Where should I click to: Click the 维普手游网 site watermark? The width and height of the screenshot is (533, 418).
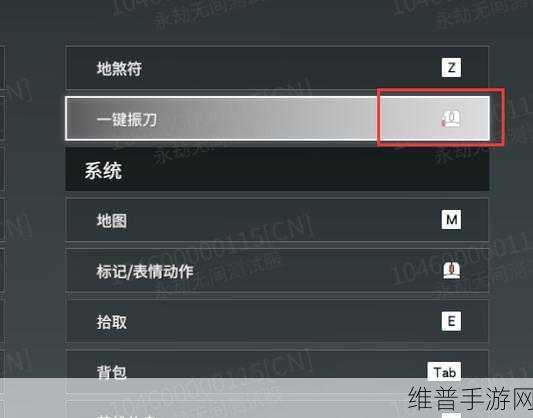pos(470,398)
